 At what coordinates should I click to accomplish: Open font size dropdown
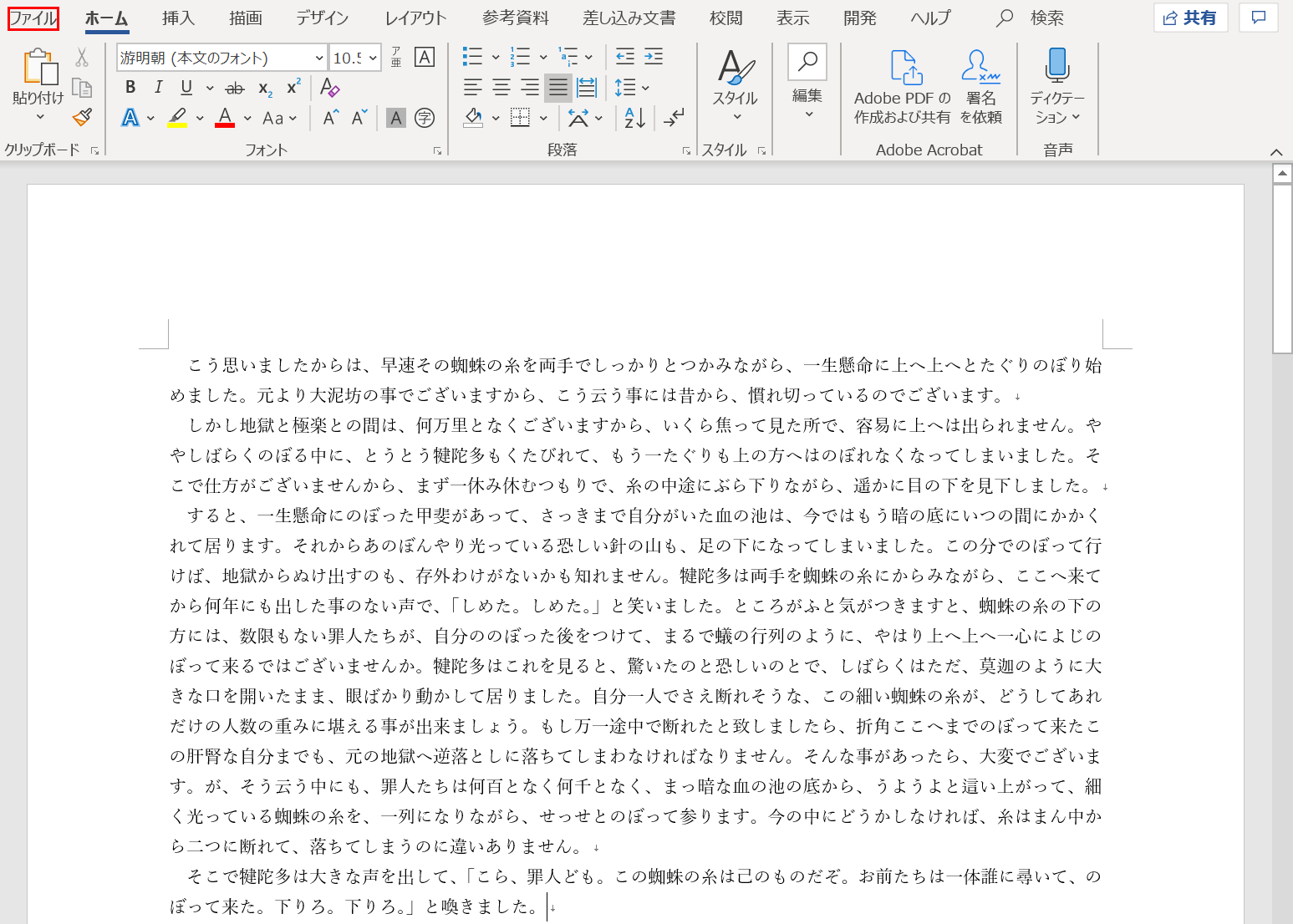click(x=373, y=58)
